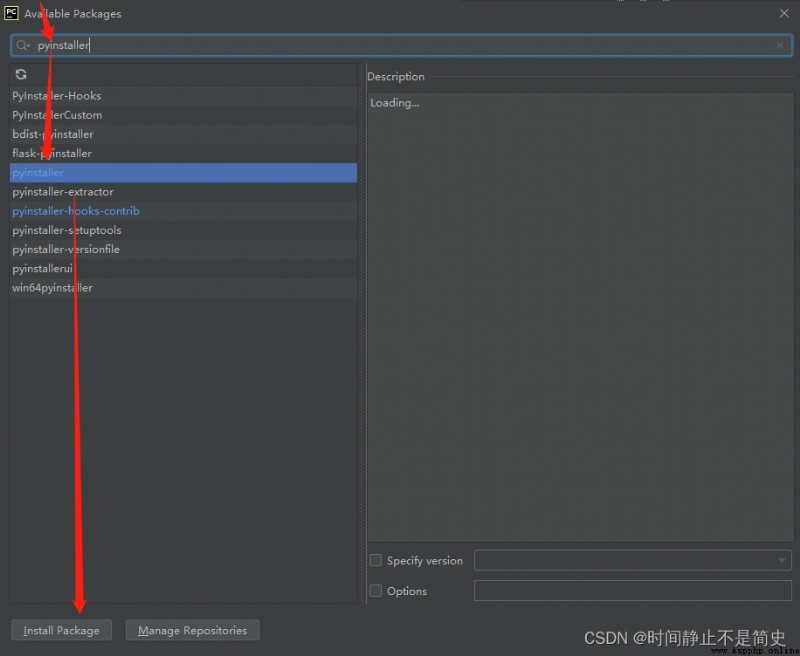Click the Loading... text in the description panel
800x656 pixels.
tap(394, 103)
